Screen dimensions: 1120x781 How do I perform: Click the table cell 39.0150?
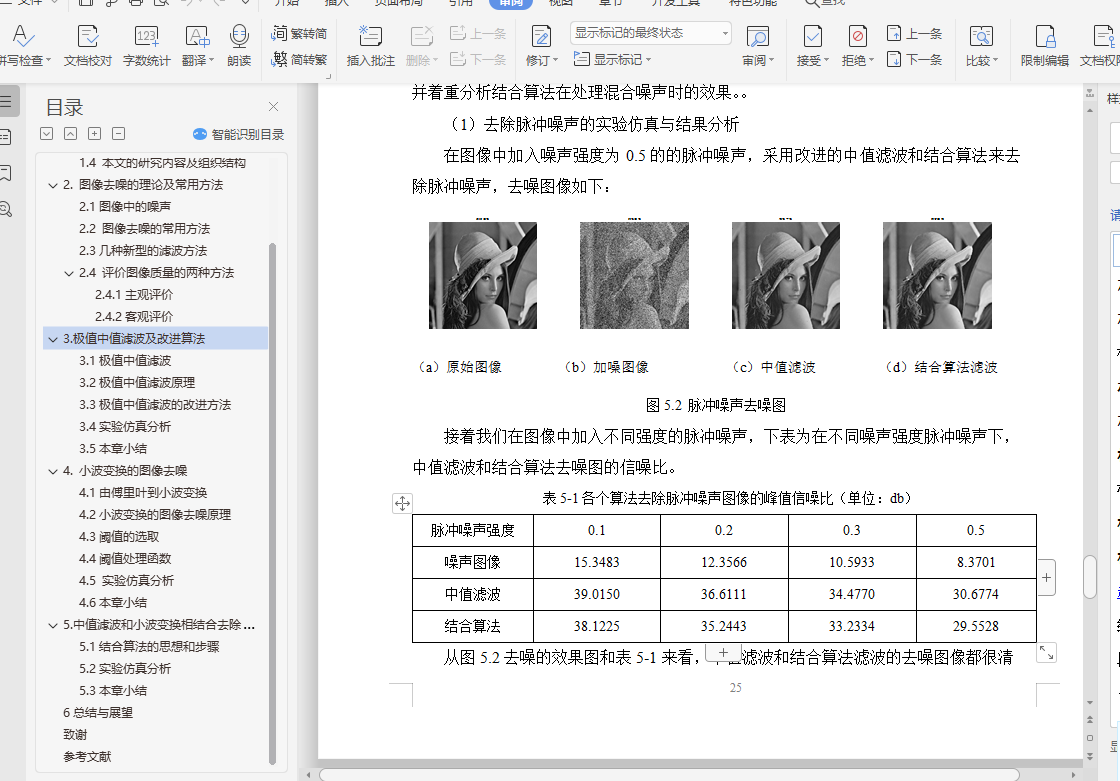pyautogui.click(x=597, y=595)
